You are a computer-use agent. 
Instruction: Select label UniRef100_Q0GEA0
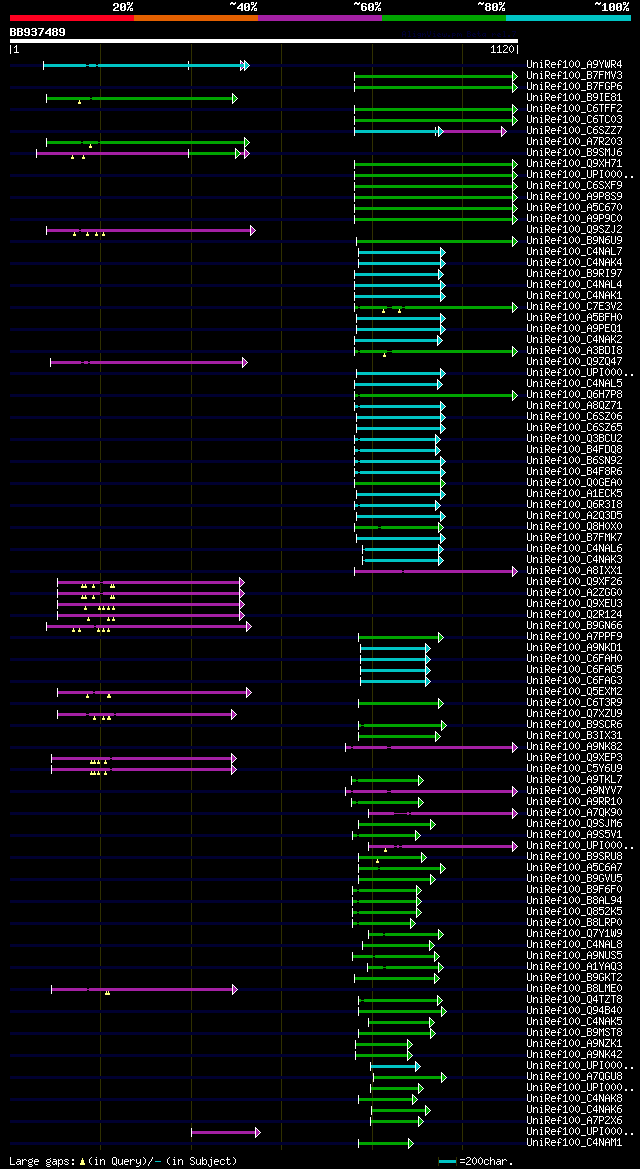(x=574, y=483)
